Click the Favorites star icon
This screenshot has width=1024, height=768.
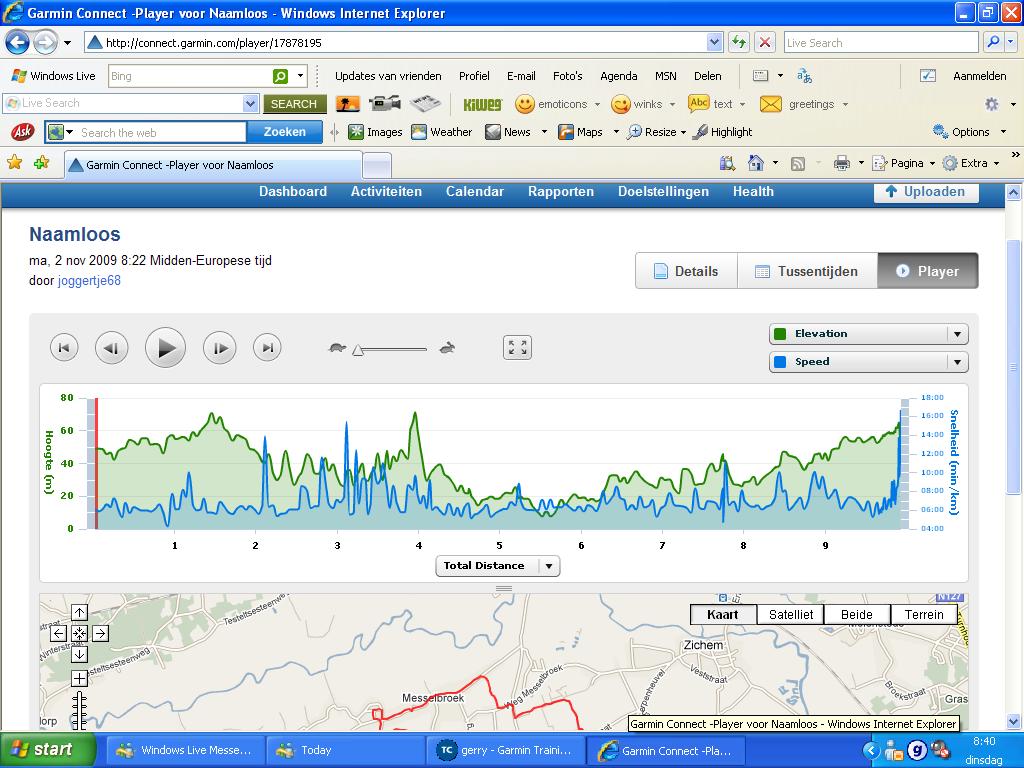coord(14,163)
